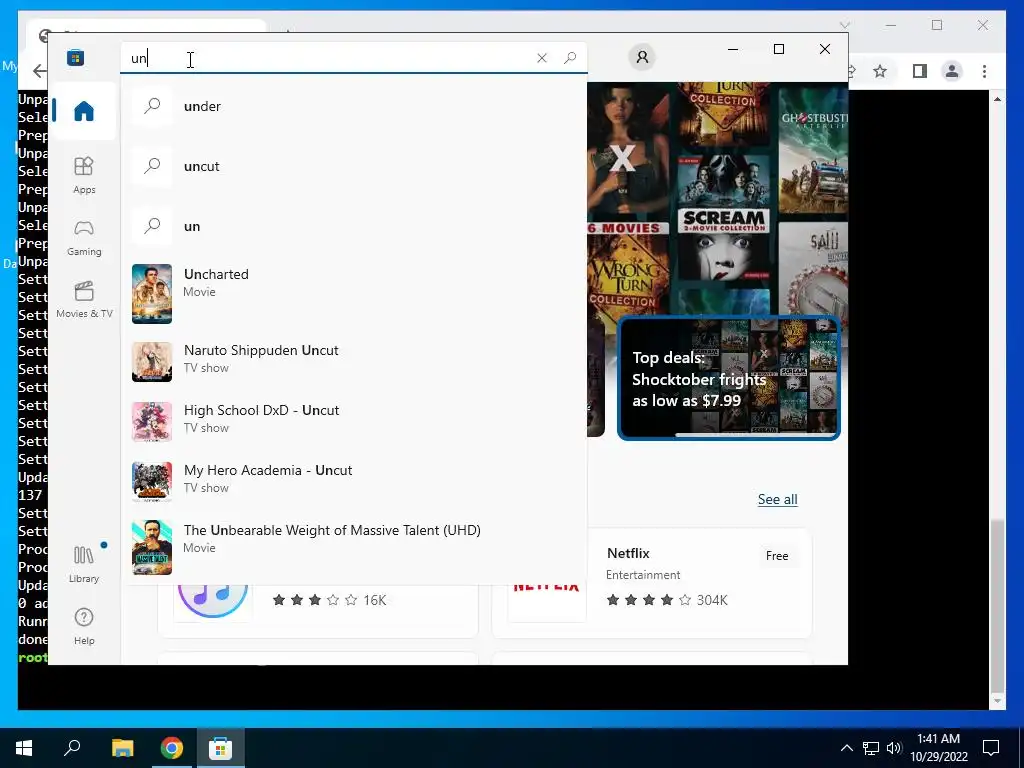Open the Top deals Shocktober frights banner
The image size is (1024, 768).
tap(729, 378)
